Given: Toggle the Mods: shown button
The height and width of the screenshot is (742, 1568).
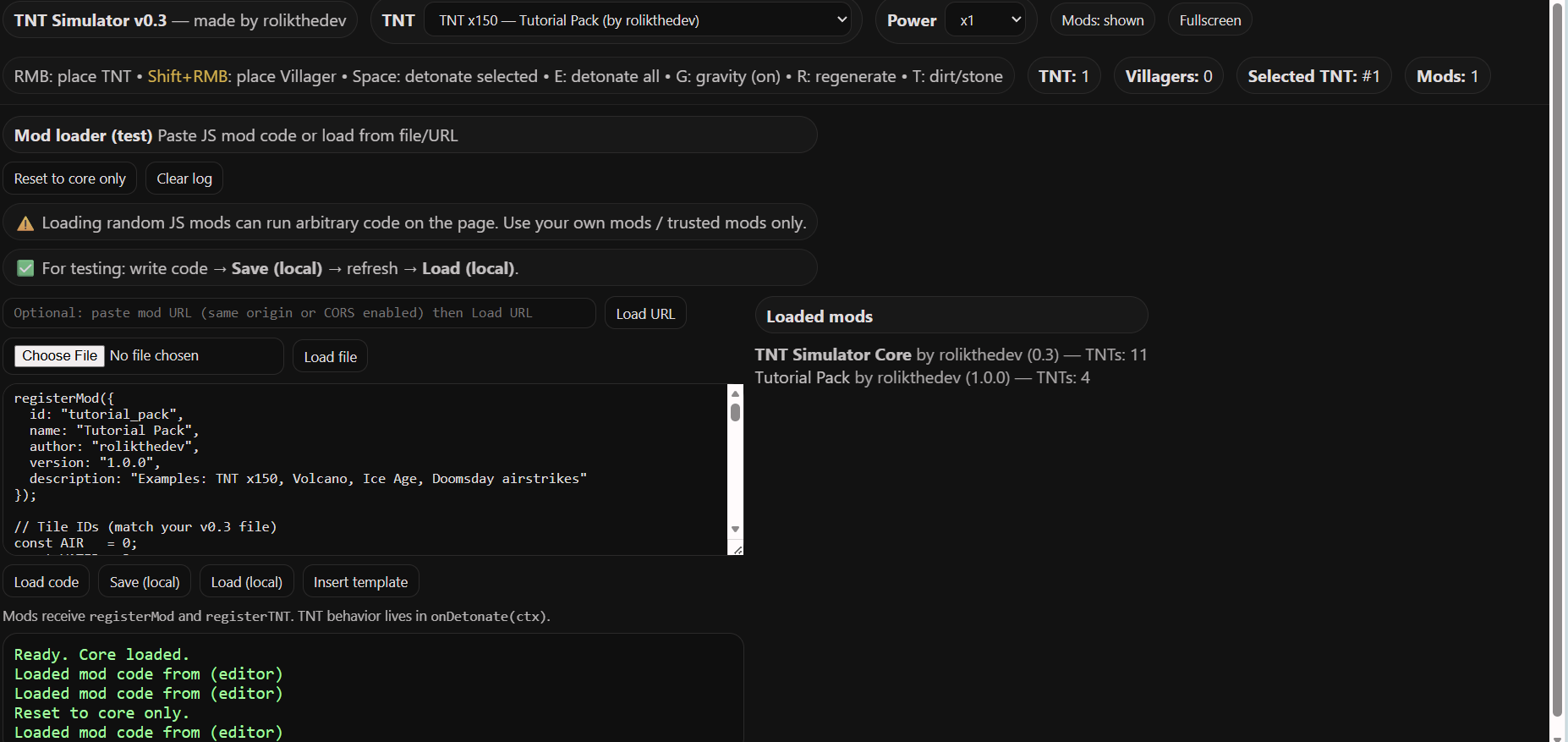Looking at the screenshot, I should pos(1102,20).
